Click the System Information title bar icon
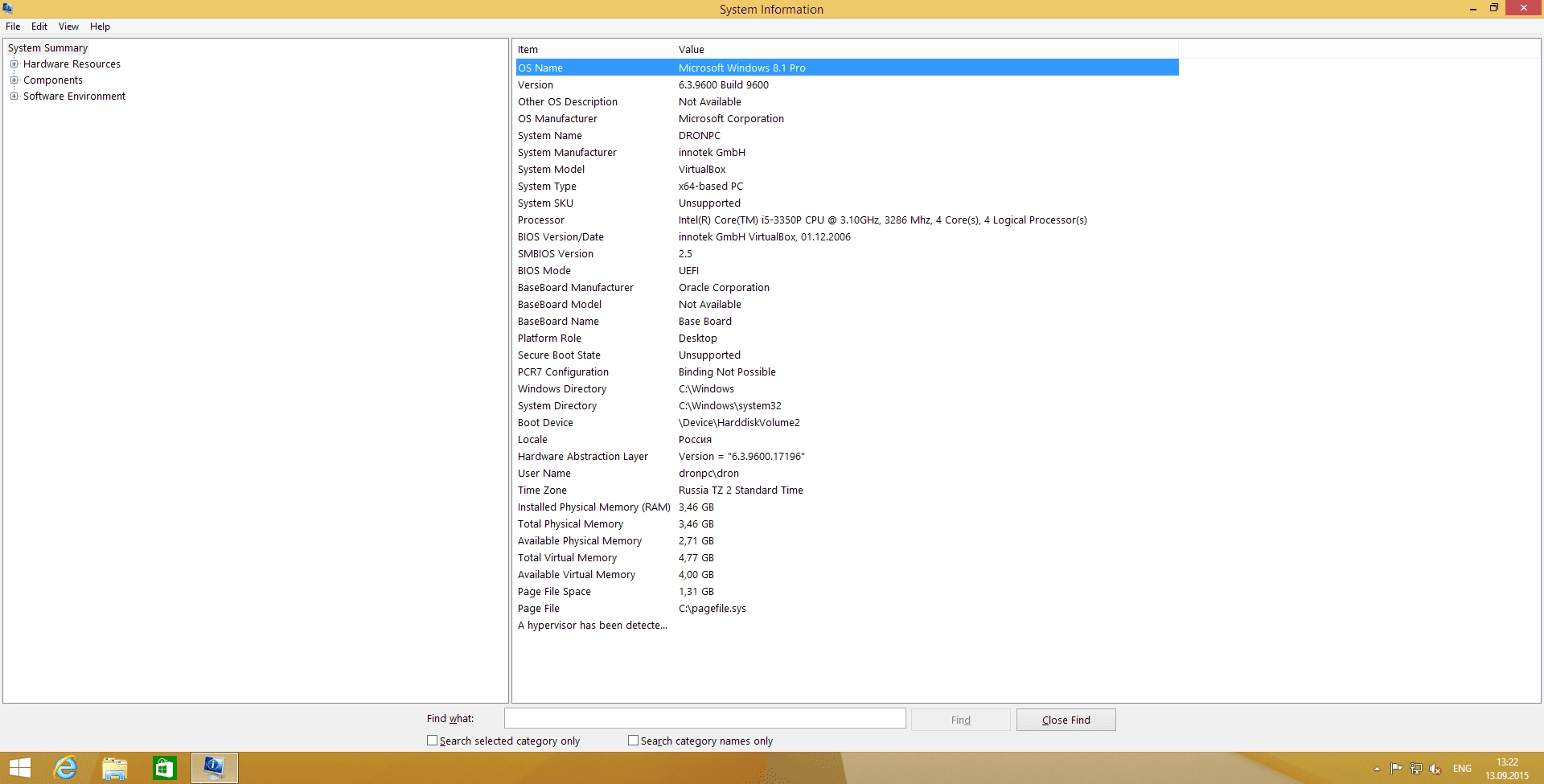The width and height of the screenshot is (1544, 784). tap(8, 8)
